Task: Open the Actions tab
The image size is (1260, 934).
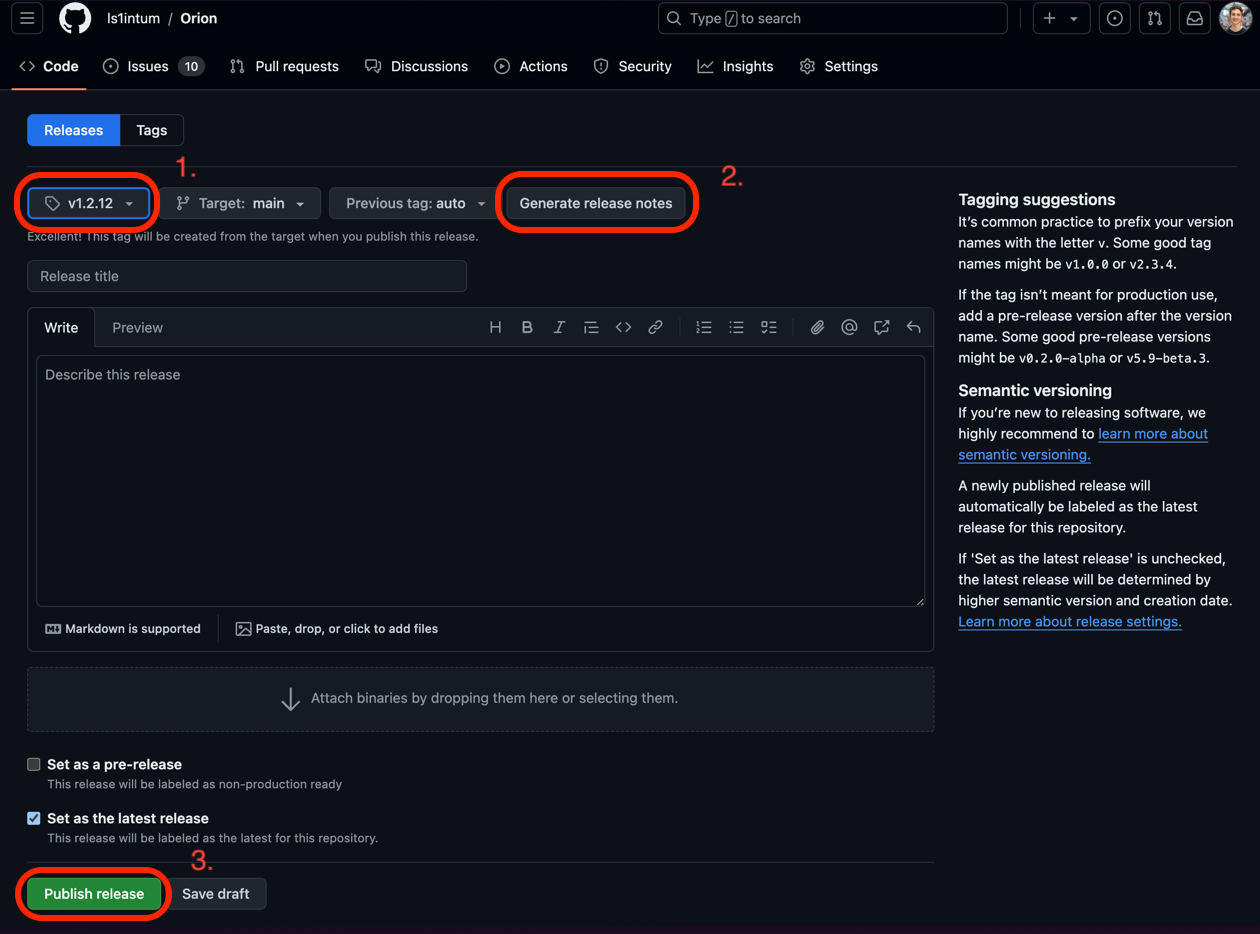Action: click(531, 66)
